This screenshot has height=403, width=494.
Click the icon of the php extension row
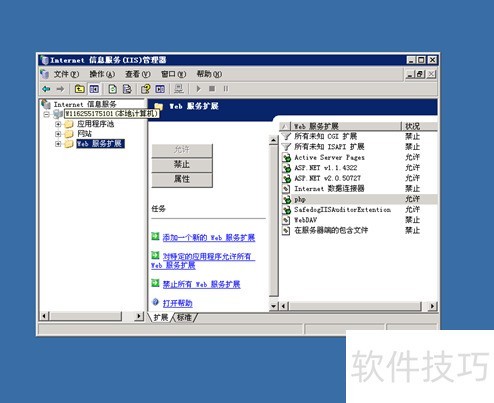(x=286, y=199)
